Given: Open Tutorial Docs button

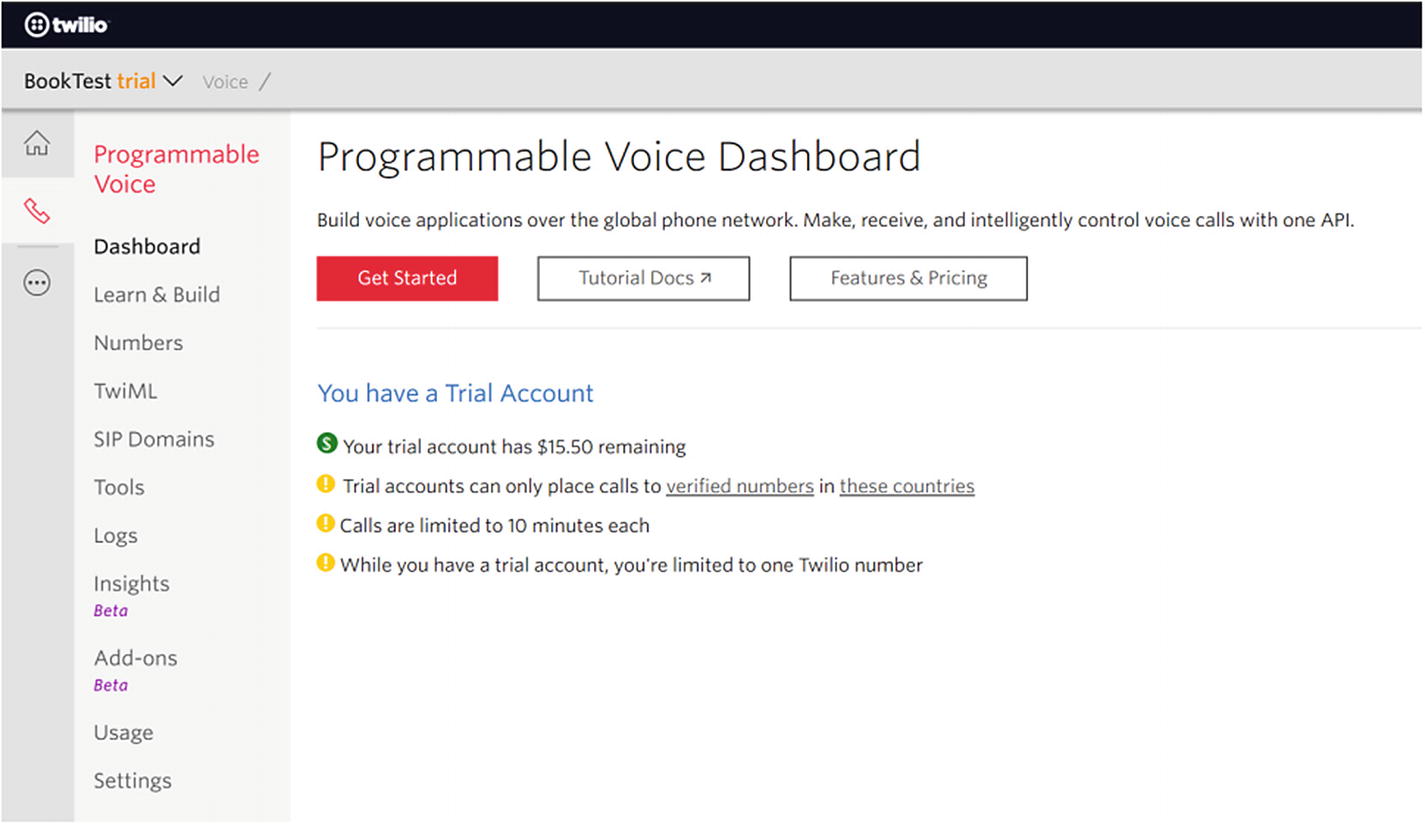Looking at the screenshot, I should coord(644,278).
